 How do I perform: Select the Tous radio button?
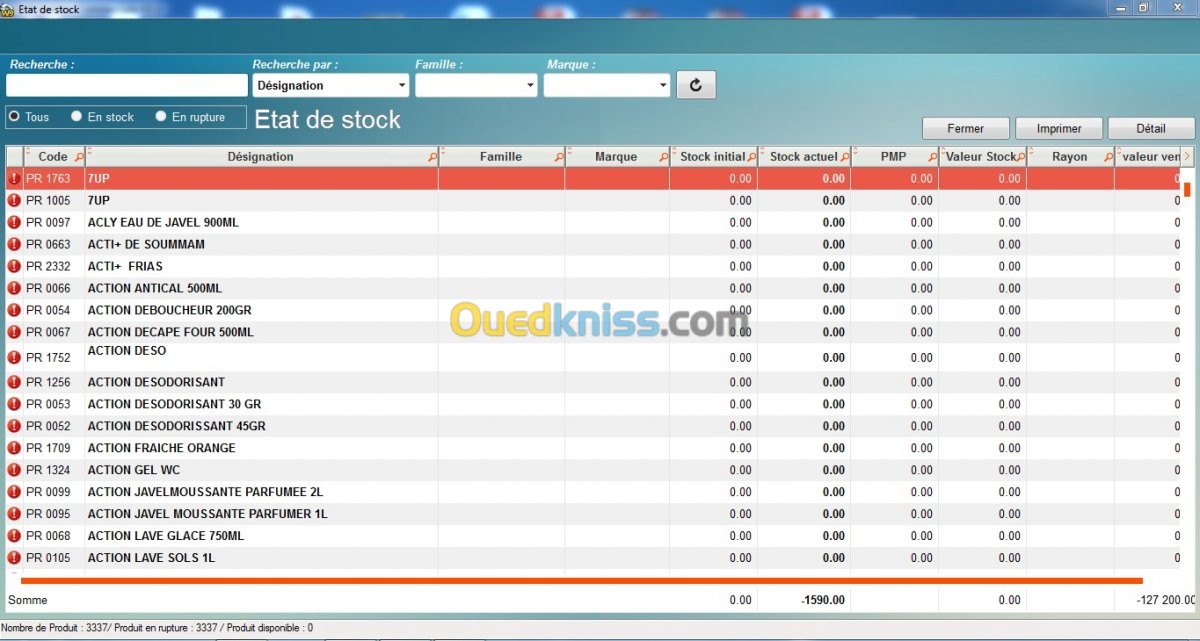[14, 117]
